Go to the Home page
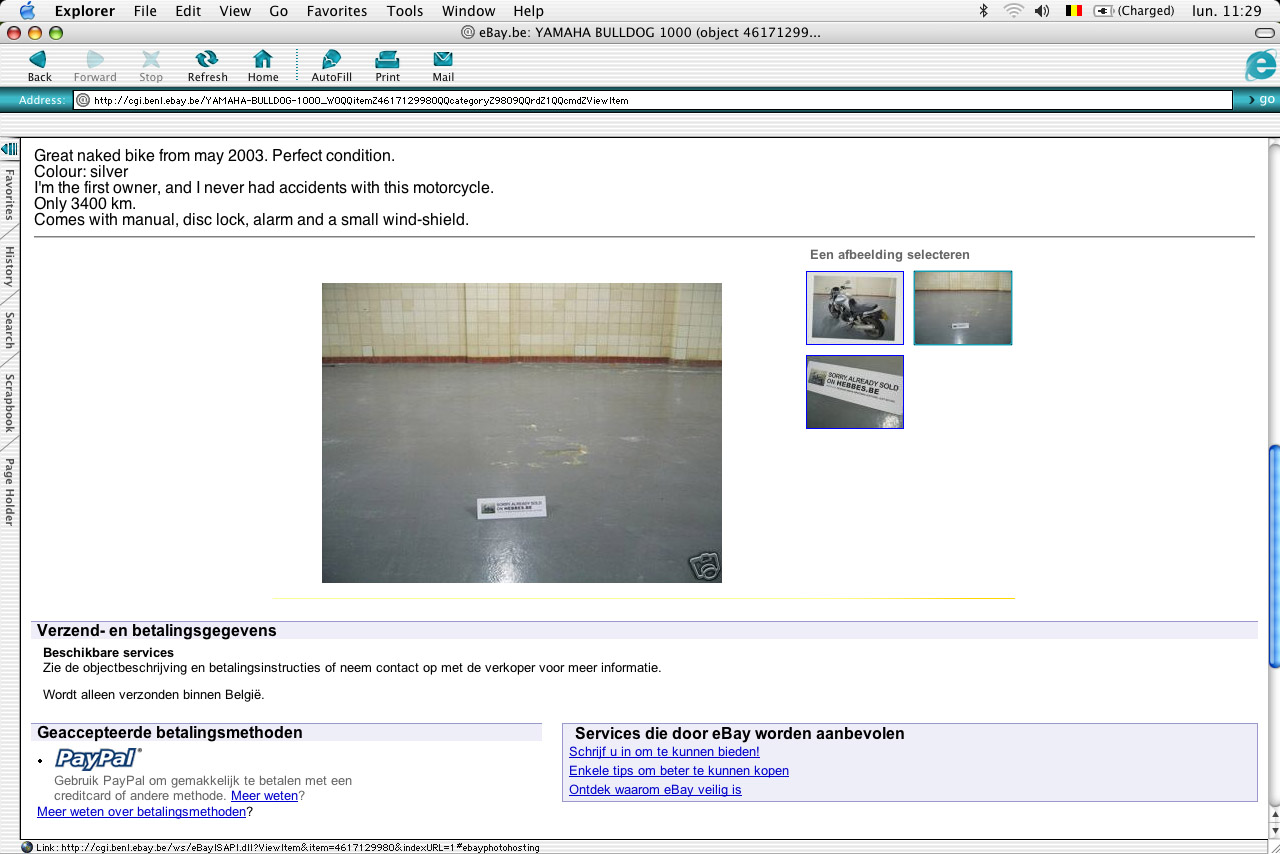The image size is (1280, 854). point(263,66)
